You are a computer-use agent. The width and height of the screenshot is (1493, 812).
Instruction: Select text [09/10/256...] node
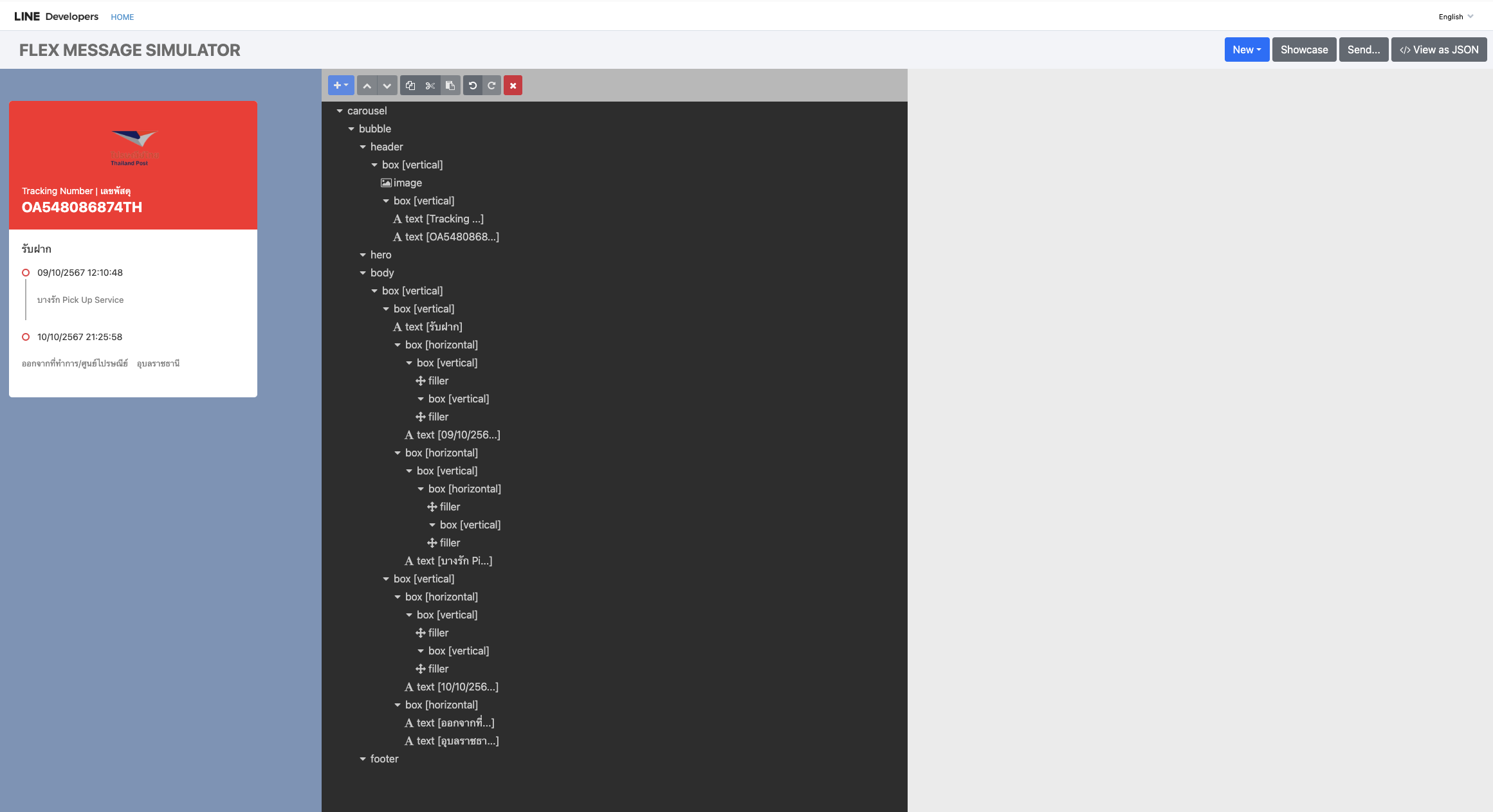point(458,435)
